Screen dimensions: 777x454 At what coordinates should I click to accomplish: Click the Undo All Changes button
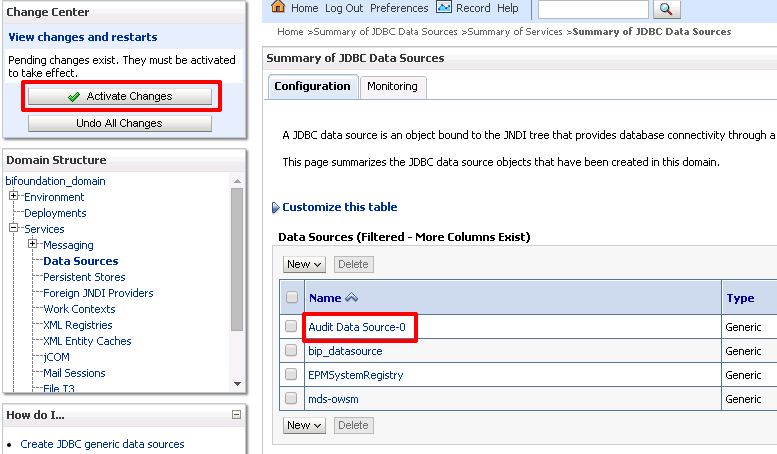point(119,123)
